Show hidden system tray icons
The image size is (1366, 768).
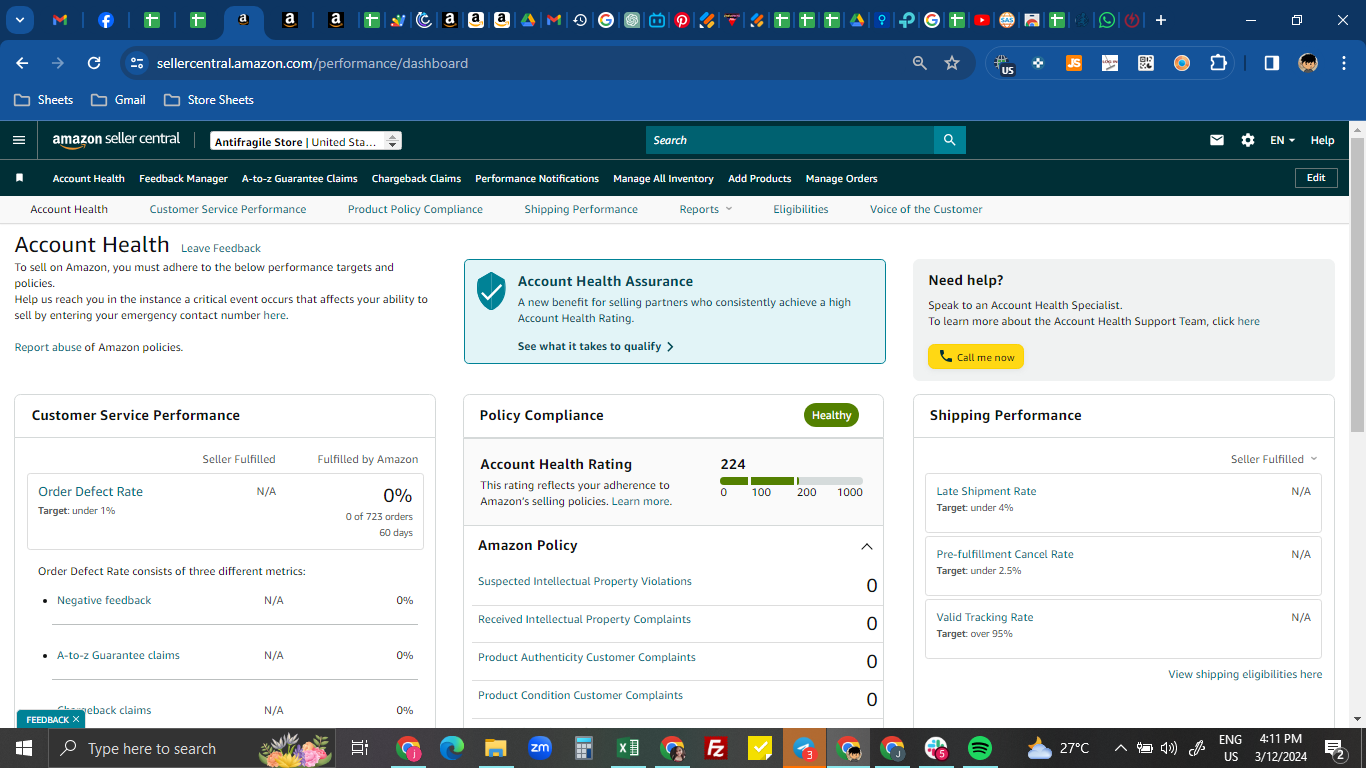(1120, 748)
